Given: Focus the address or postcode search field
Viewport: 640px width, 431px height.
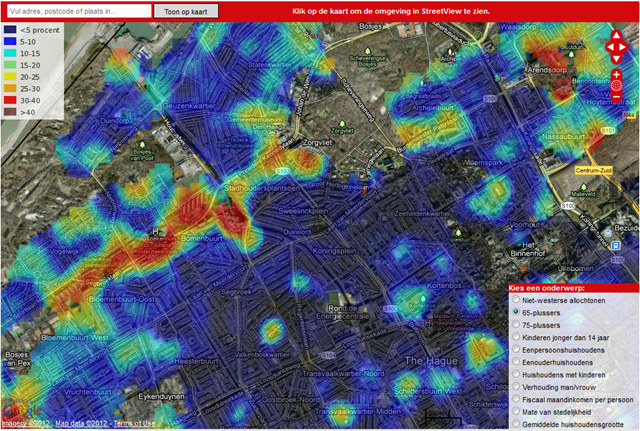Looking at the screenshot, I should [x=76, y=11].
